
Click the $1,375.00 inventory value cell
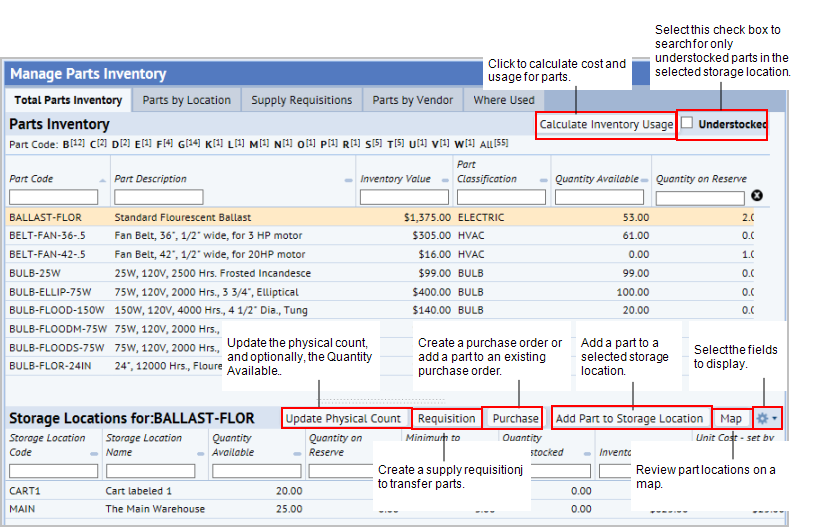tap(427, 217)
